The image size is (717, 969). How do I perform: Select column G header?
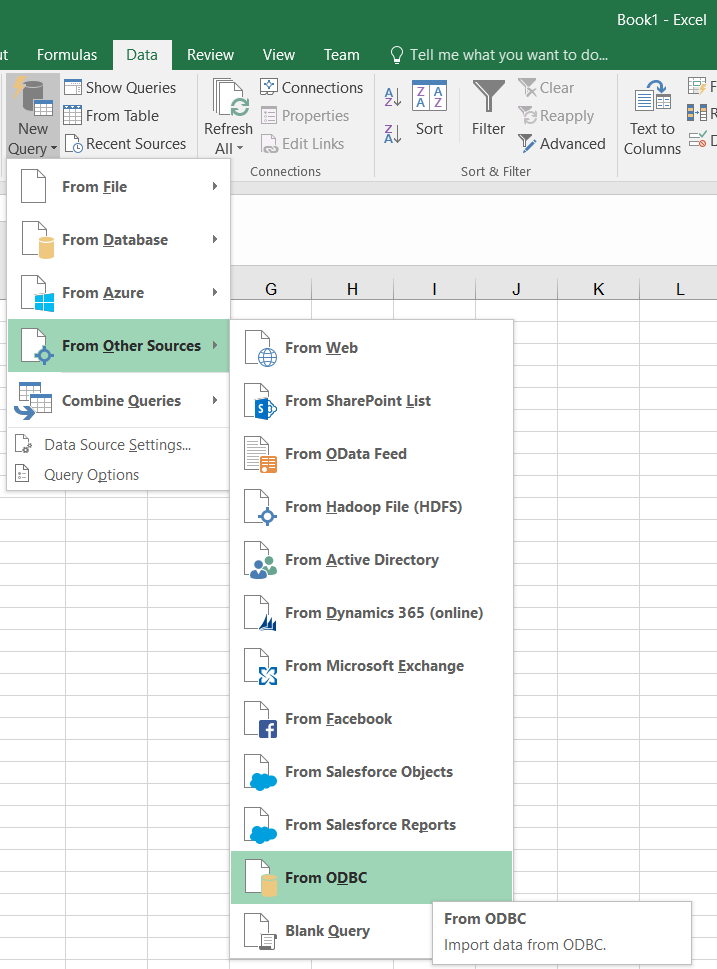[271, 289]
